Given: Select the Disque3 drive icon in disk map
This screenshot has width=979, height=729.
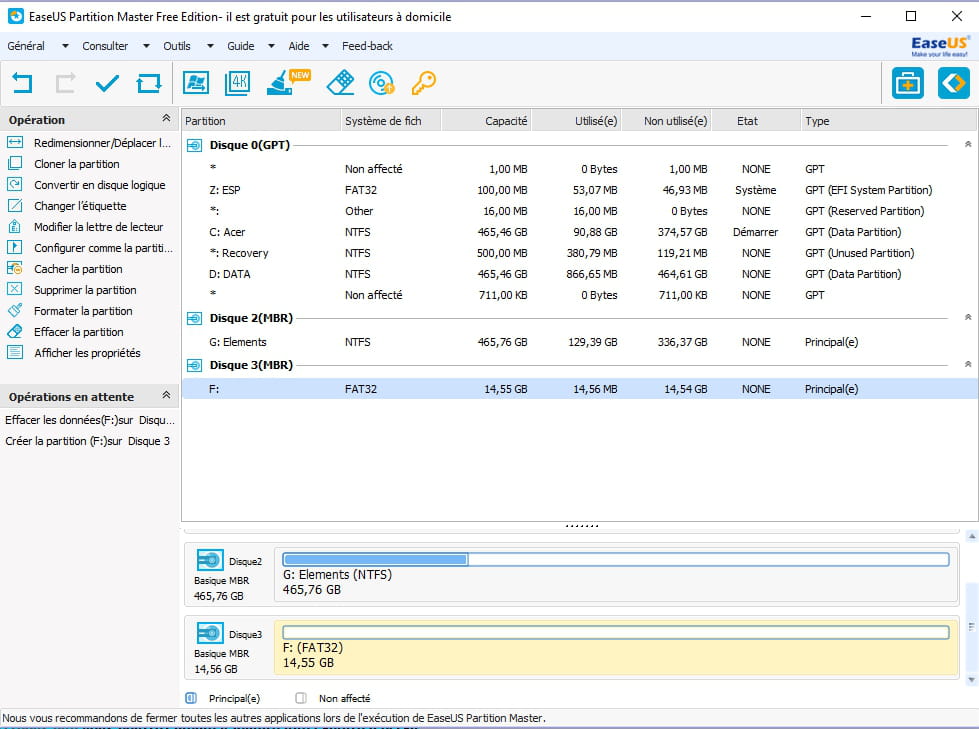Looking at the screenshot, I should pos(210,633).
